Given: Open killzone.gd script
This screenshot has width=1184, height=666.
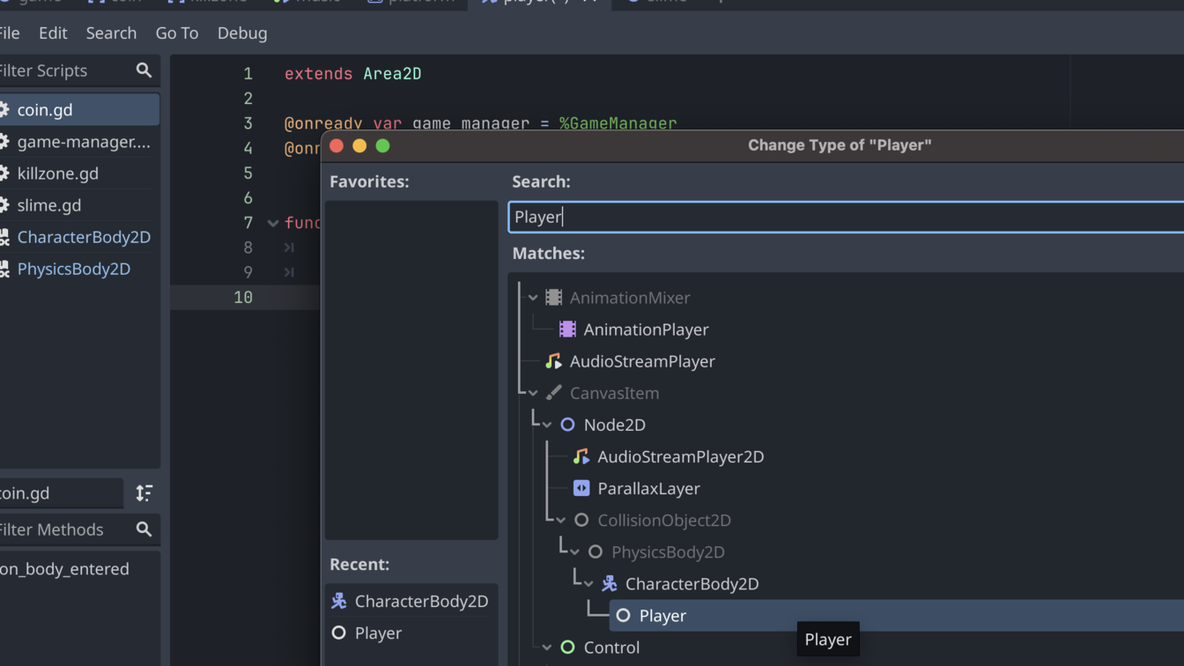Looking at the screenshot, I should (79, 173).
